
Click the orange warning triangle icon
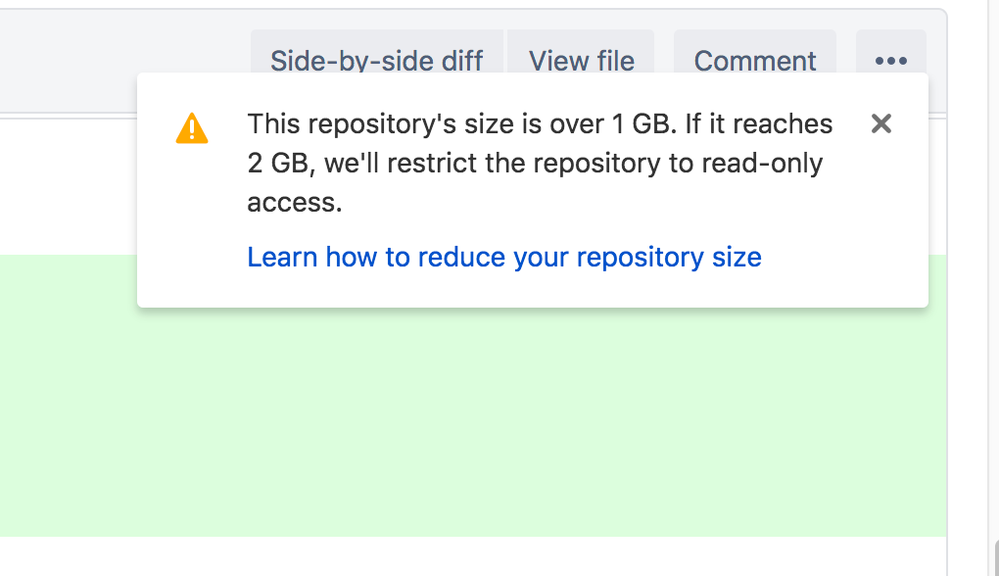pyautogui.click(x=192, y=129)
